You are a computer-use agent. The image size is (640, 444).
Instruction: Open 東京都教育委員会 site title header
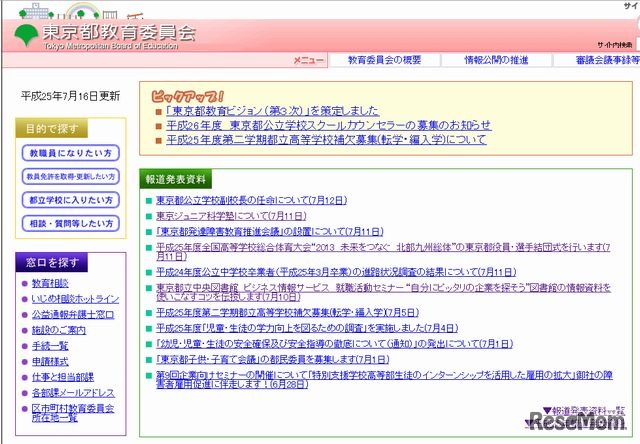coord(119,32)
